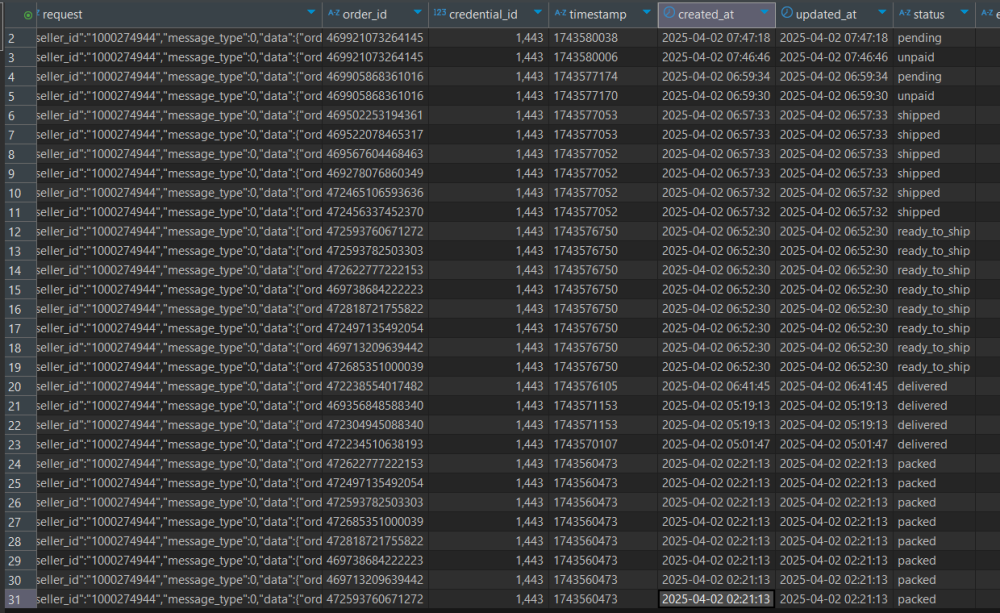This screenshot has width=1000, height=613.
Task: Click the numeric 123 icon beside credential_id
Action: pos(439,15)
